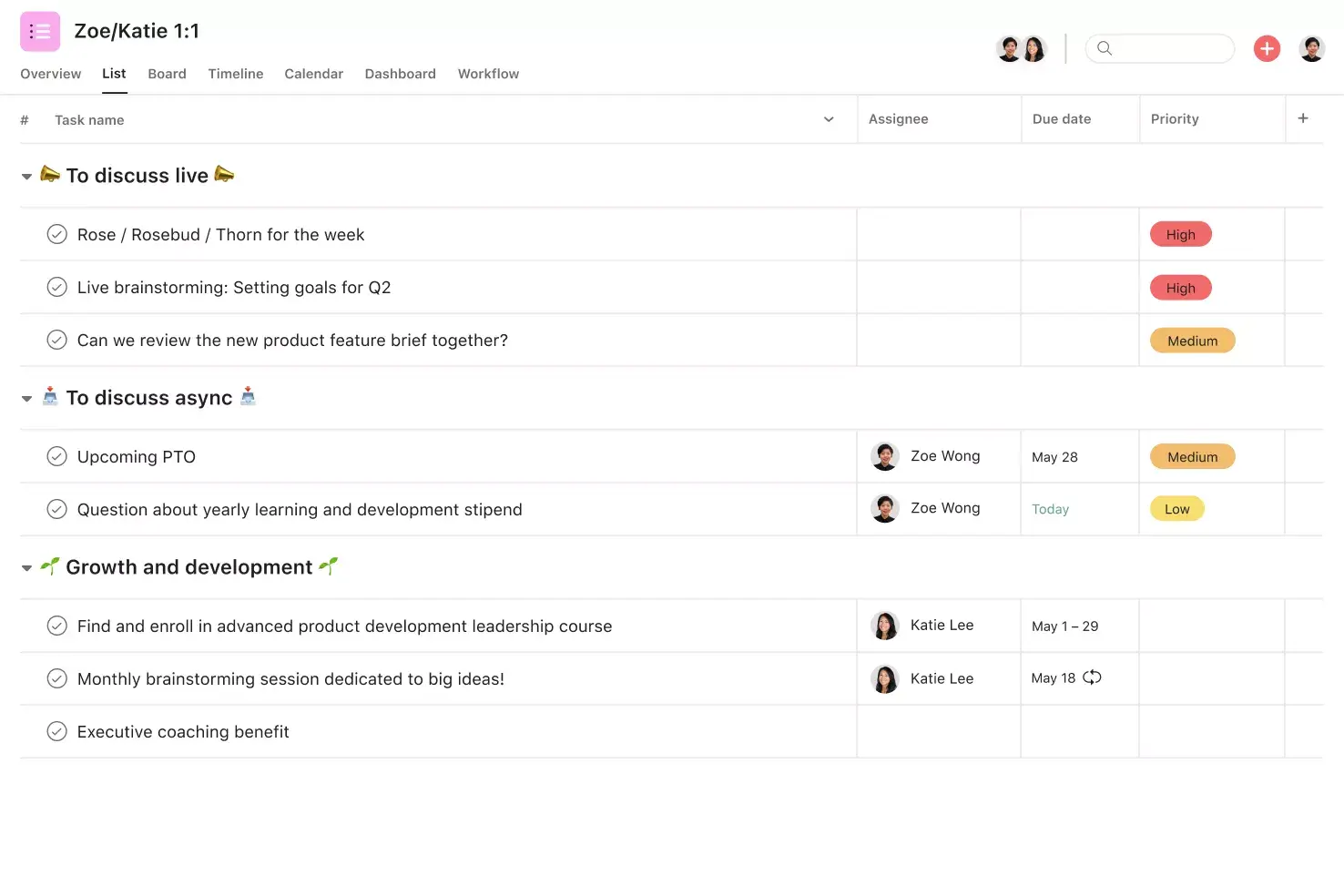The image size is (1344, 896).
Task: Complete the Monthly brainstorming session task
Action: (x=56, y=678)
